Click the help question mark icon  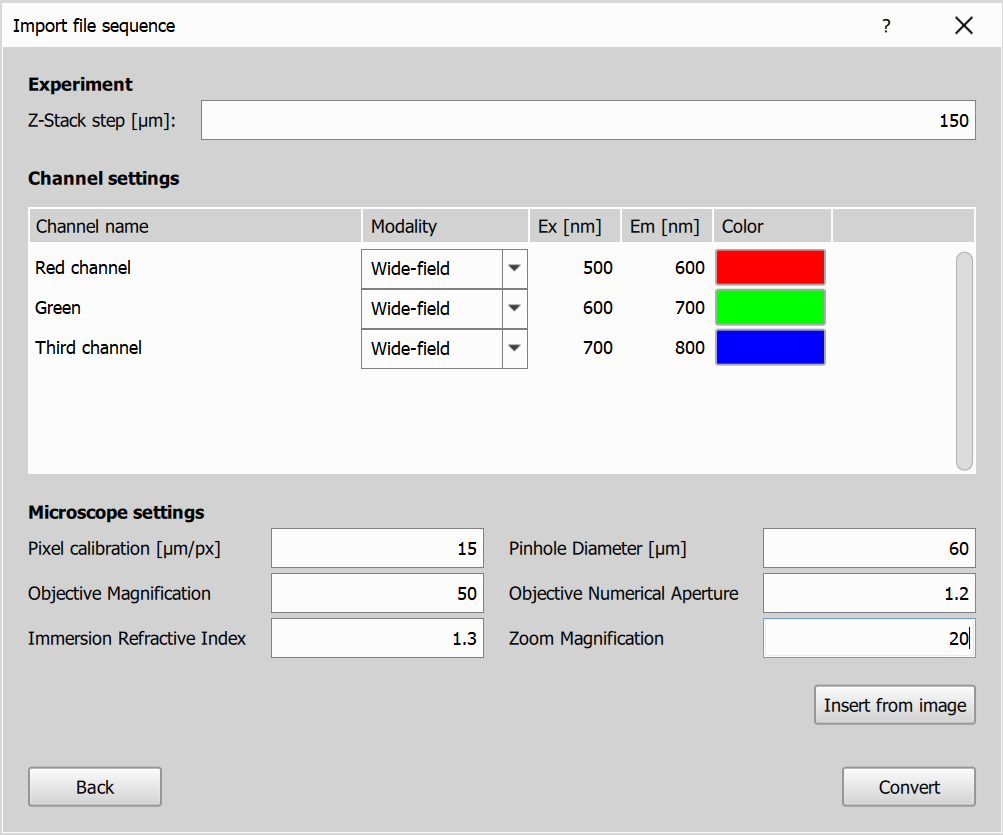tap(886, 26)
